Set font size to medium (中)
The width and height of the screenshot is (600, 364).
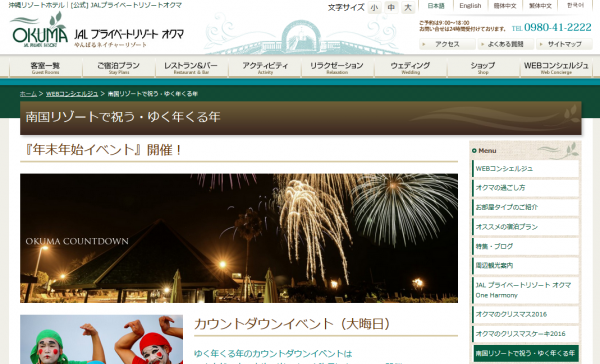pos(391,8)
